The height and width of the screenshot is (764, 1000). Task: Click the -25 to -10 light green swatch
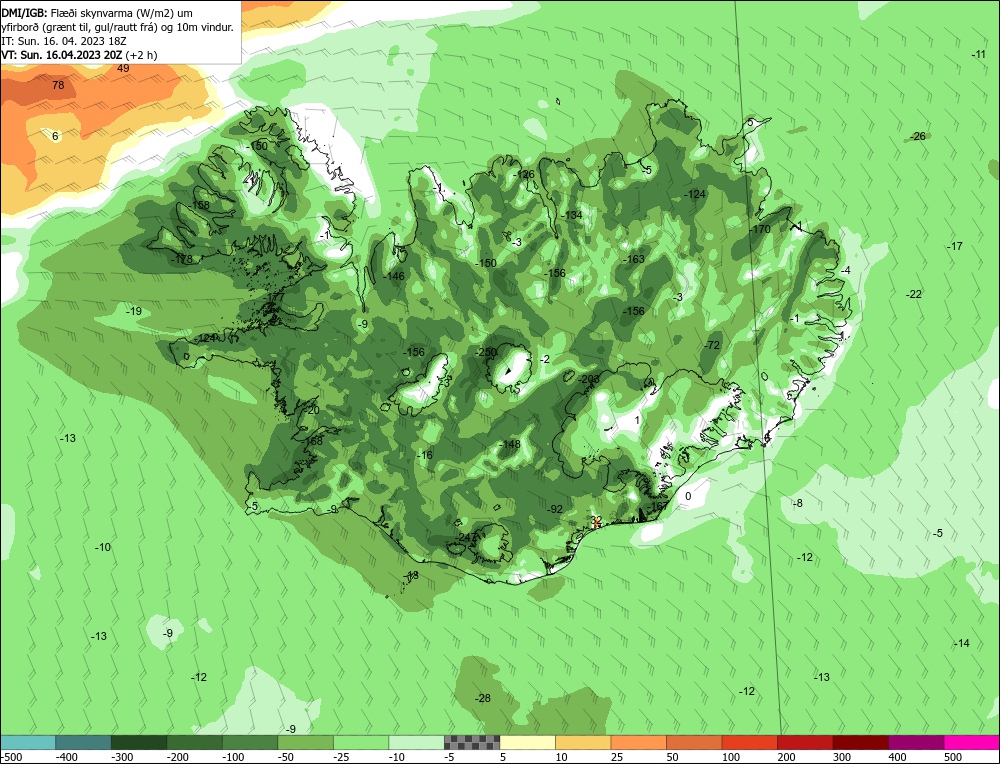[361, 742]
